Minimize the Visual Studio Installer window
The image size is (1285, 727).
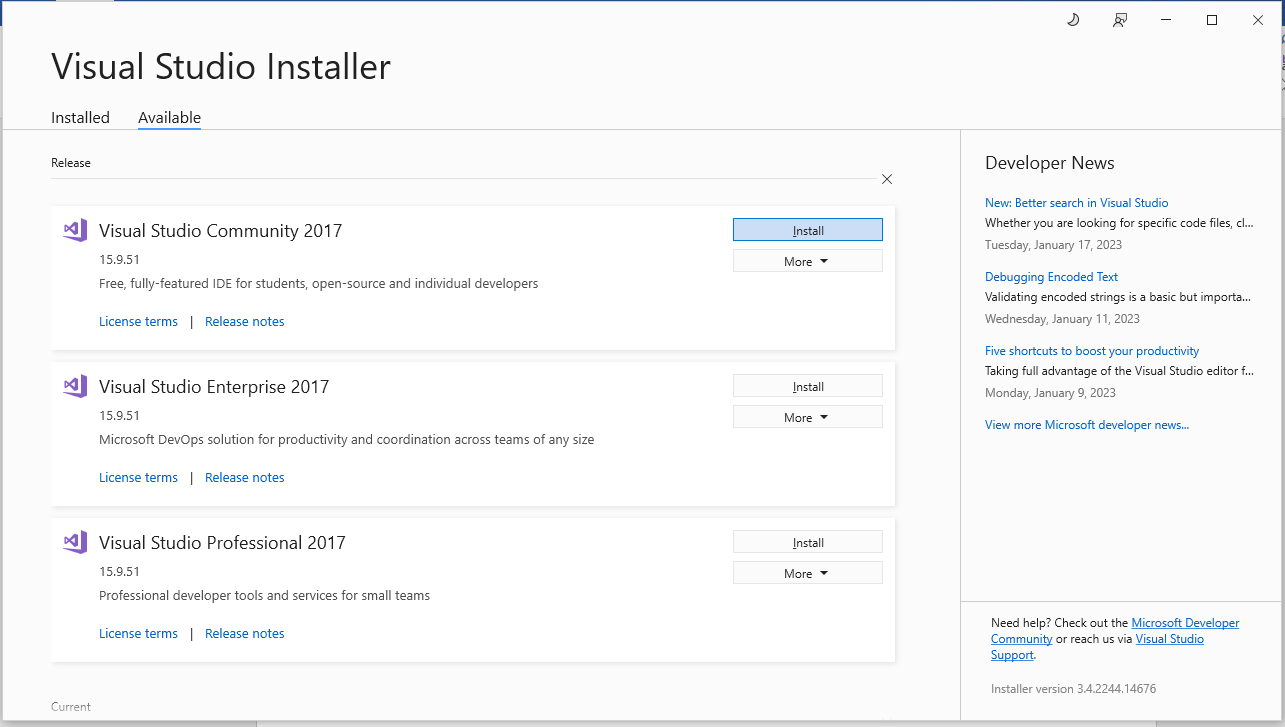pyautogui.click(x=1166, y=20)
